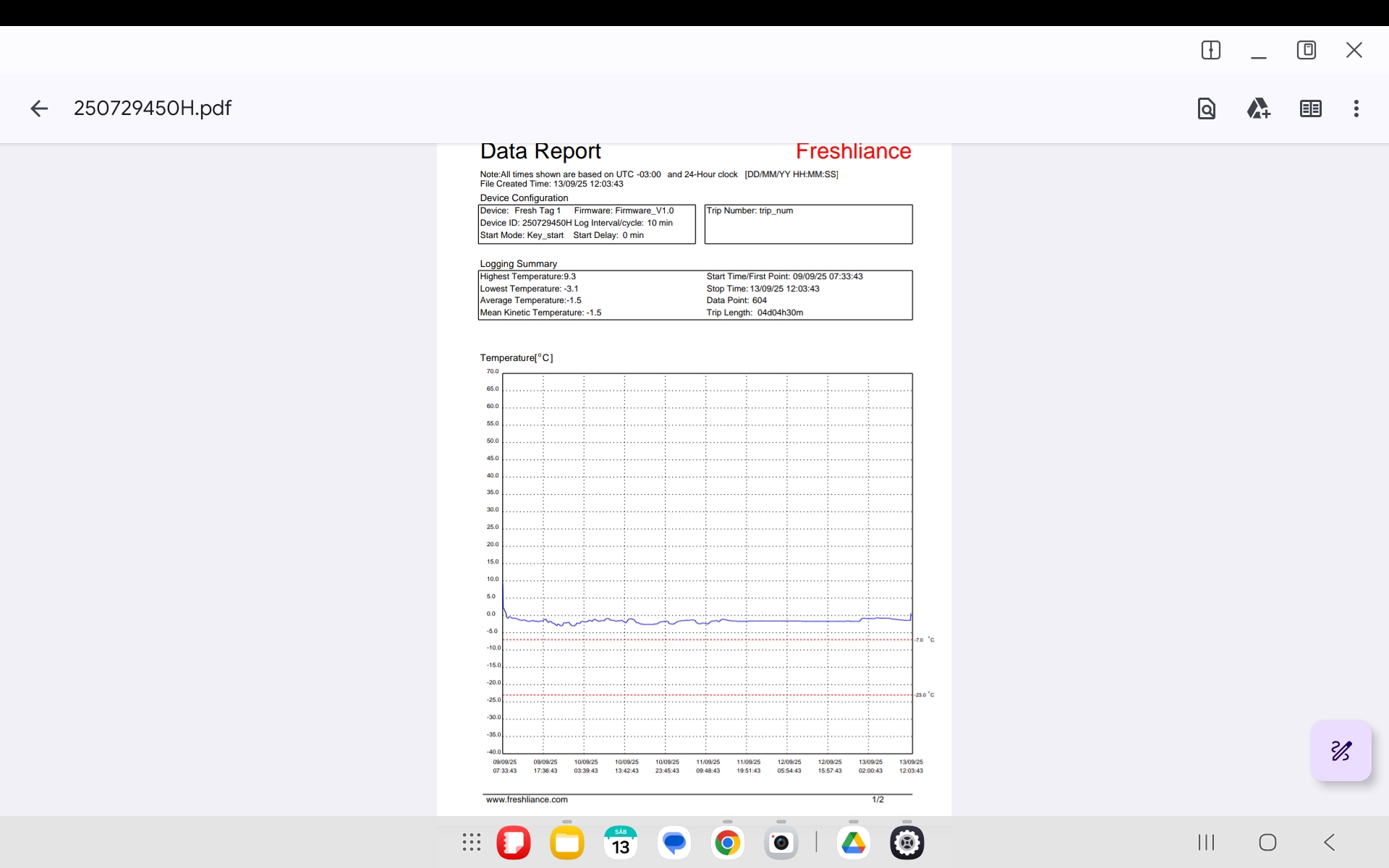1389x868 pixels.
Task: Open the Calendar app showing 13
Action: (620, 843)
